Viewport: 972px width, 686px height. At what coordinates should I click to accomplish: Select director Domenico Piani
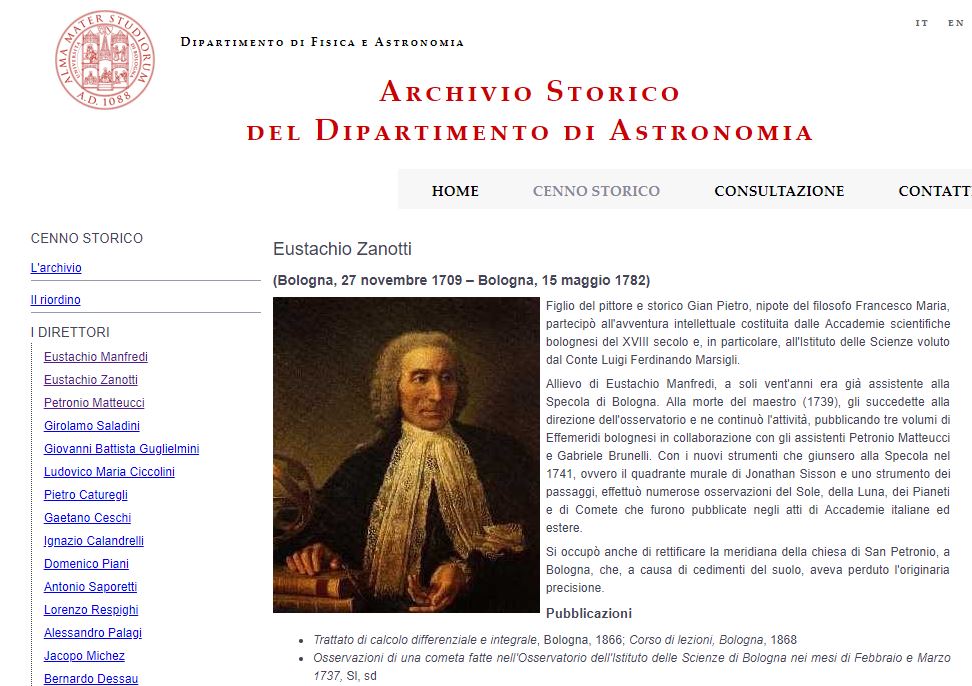86,563
